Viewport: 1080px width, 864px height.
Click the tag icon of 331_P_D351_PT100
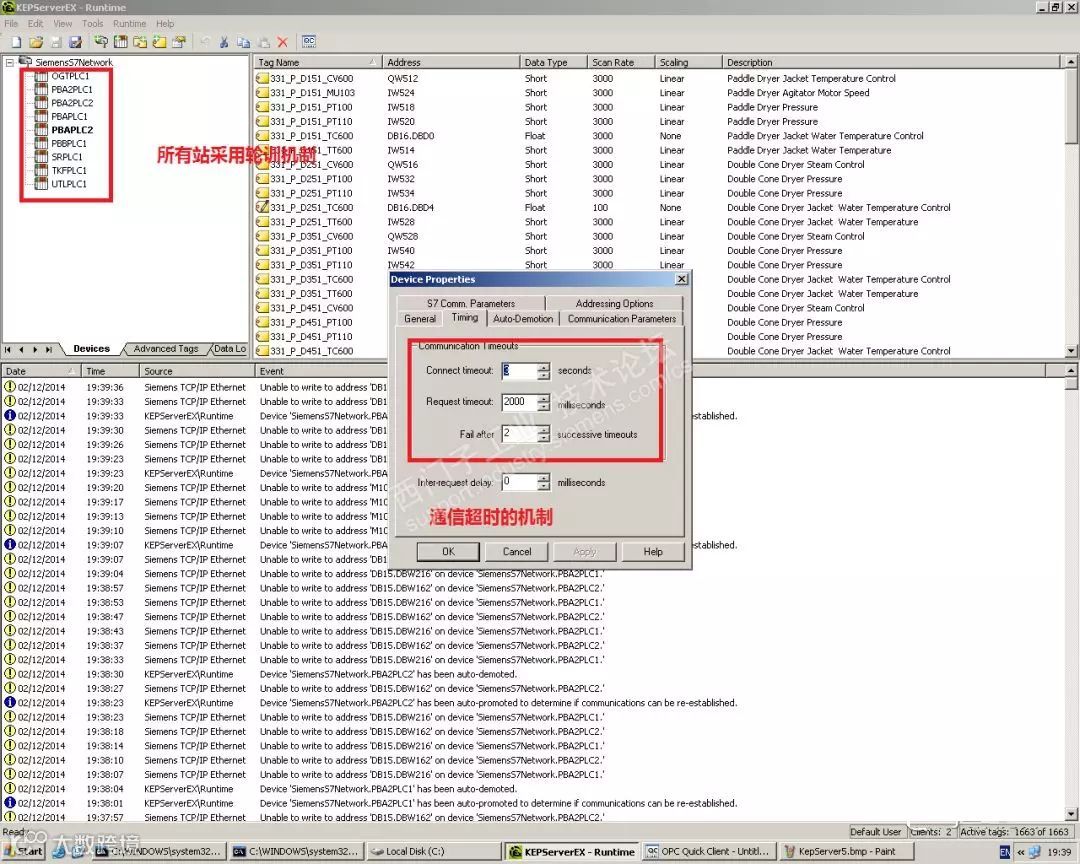tap(262, 251)
